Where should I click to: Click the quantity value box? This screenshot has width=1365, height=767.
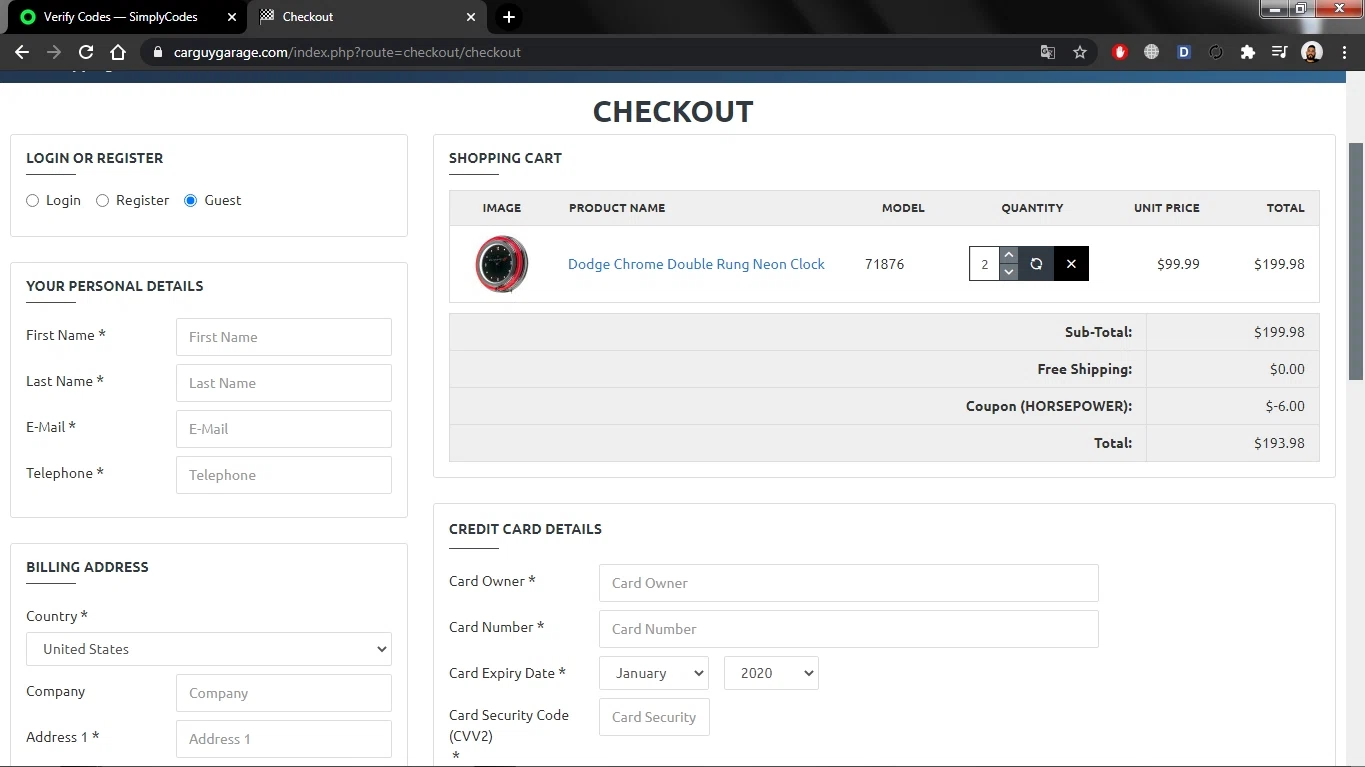(x=985, y=264)
